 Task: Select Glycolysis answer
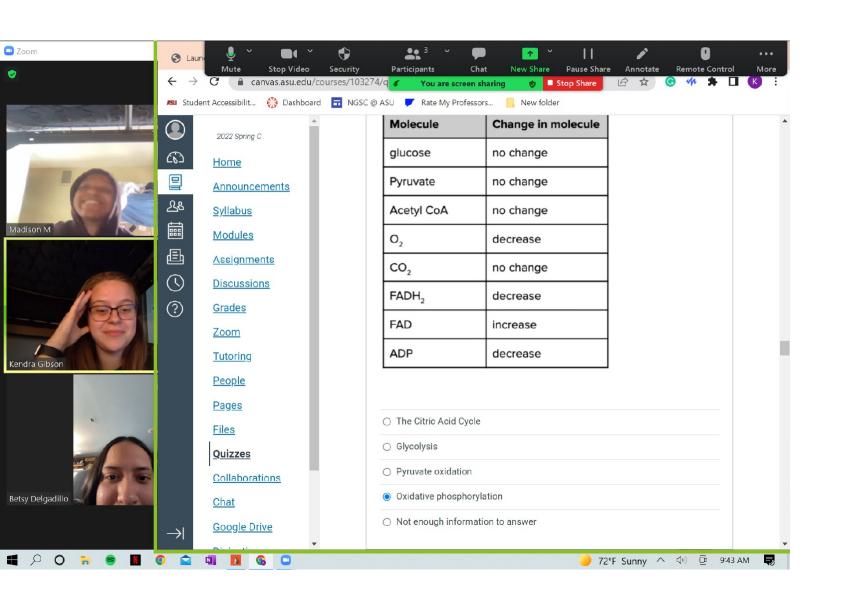point(387,447)
